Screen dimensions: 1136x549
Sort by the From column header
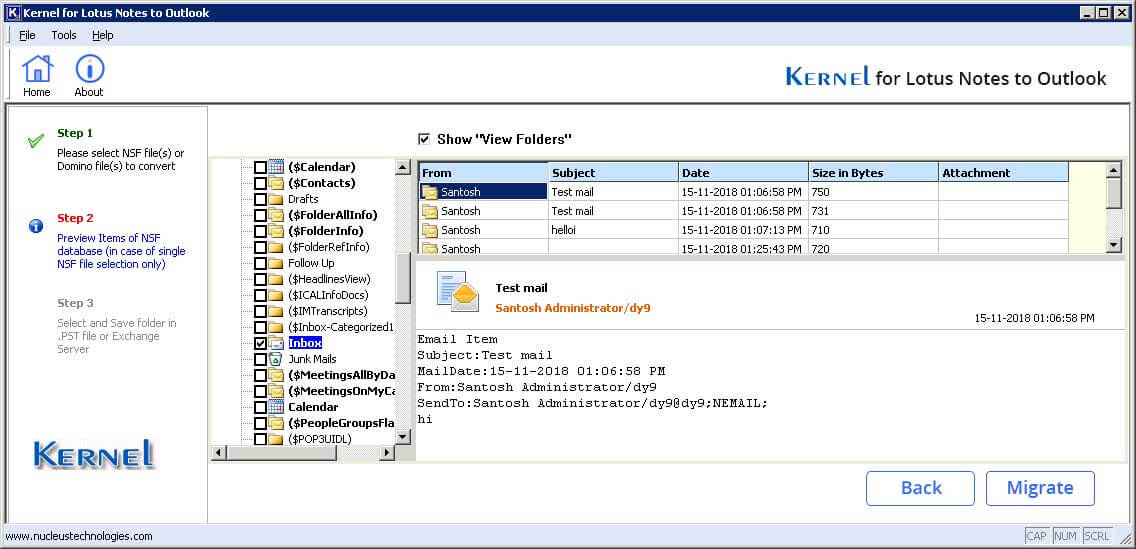[x=483, y=172]
